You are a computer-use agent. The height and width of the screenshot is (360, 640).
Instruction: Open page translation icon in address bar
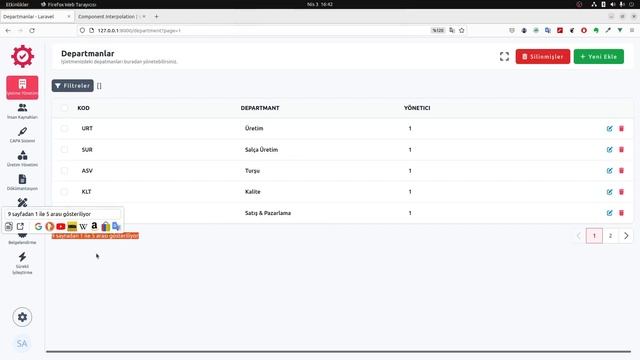pos(452,30)
